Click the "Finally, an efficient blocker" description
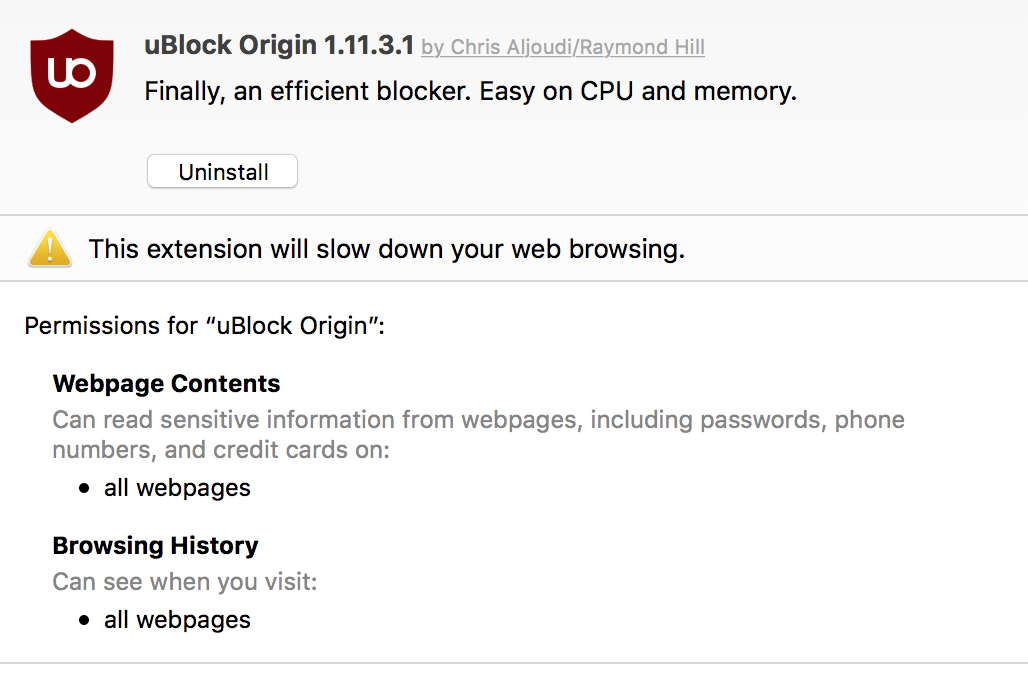Viewport: 1028px width, 680px height. click(470, 91)
